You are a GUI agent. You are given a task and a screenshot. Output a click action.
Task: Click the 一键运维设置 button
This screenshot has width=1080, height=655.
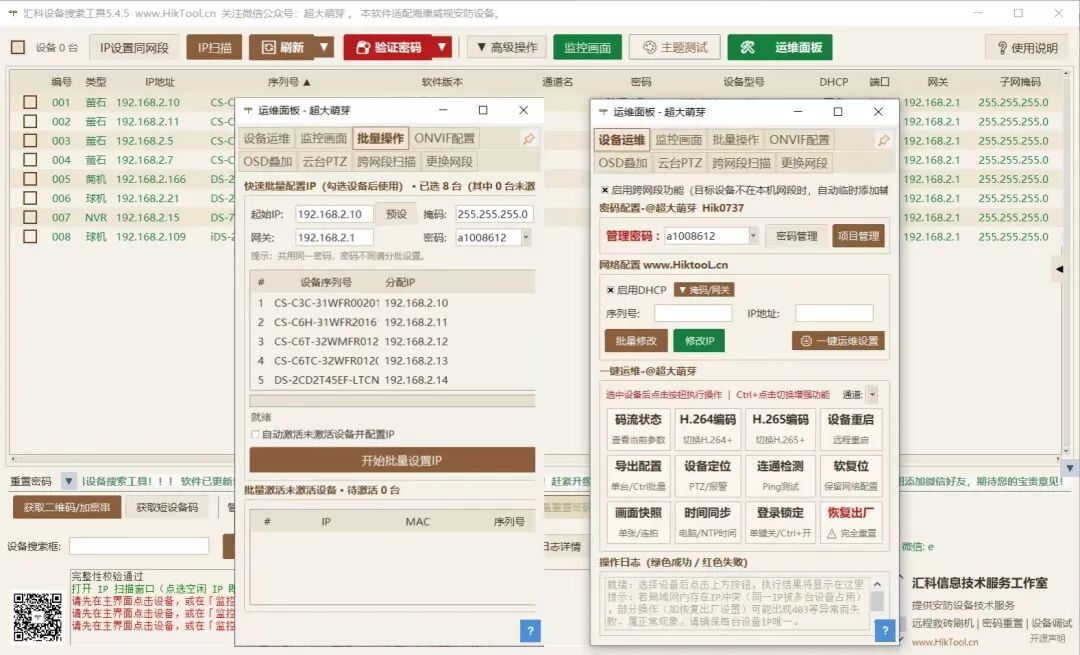point(838,341)
